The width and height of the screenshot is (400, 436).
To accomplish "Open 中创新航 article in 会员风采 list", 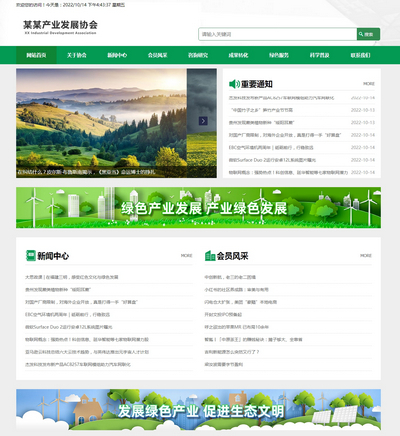I will pyautogui.click(x=230, y=277).
